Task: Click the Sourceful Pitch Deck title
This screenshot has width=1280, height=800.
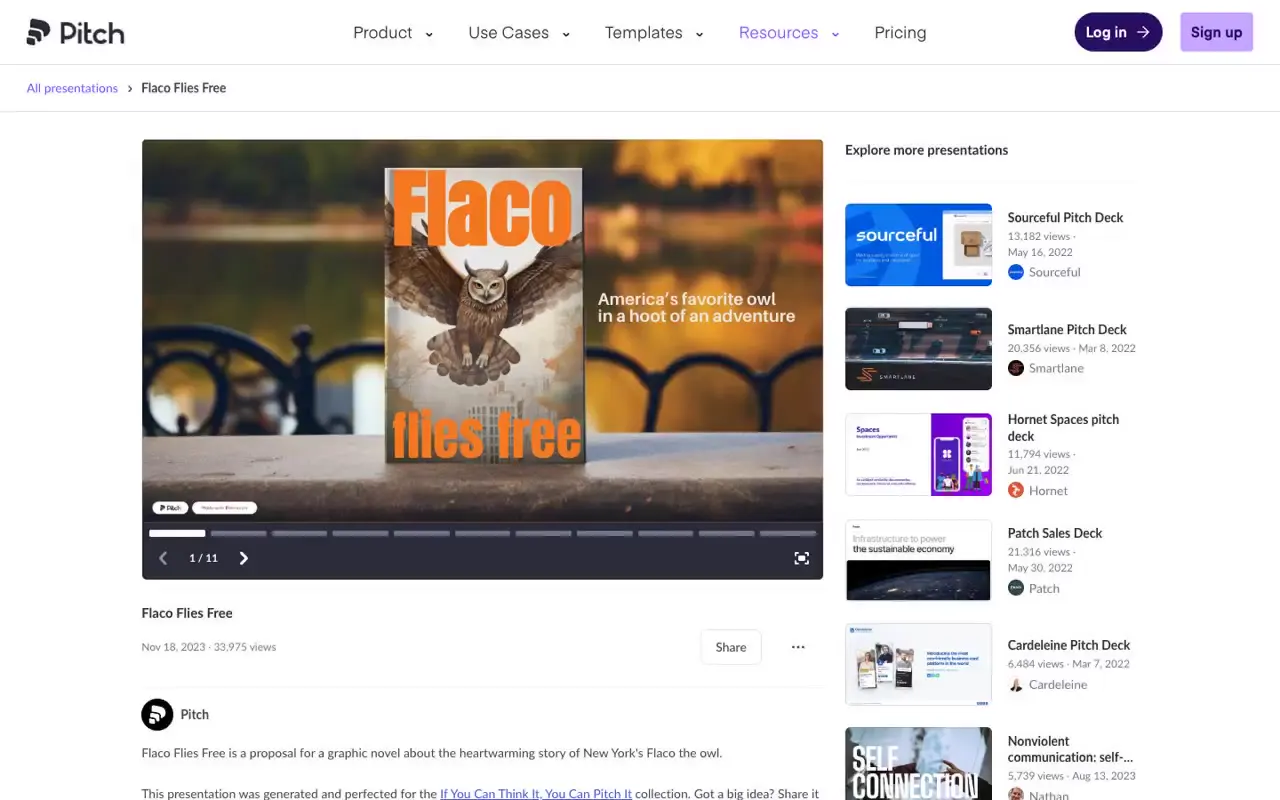Action: pos(1065,217)
